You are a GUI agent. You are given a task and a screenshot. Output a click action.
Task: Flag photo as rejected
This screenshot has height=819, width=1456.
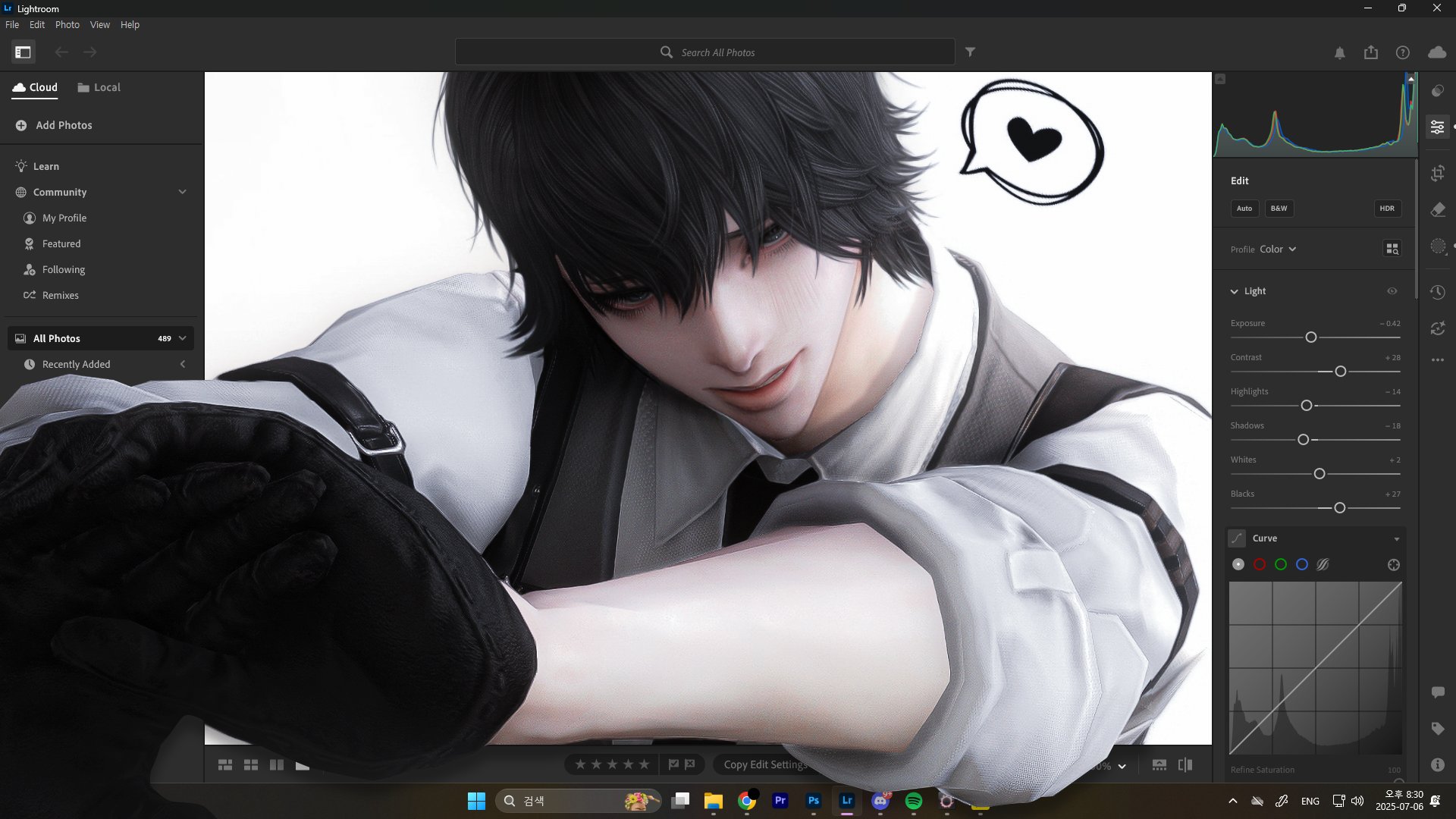click(x=690, y=764)
